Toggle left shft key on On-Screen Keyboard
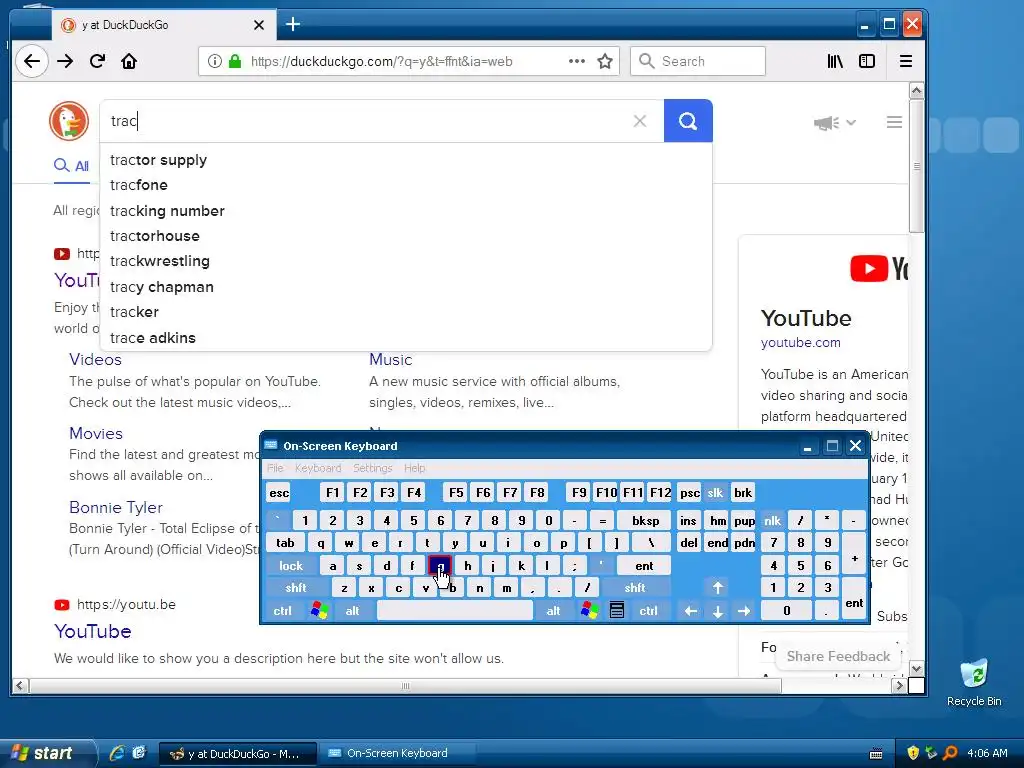 tap(296, 588)
